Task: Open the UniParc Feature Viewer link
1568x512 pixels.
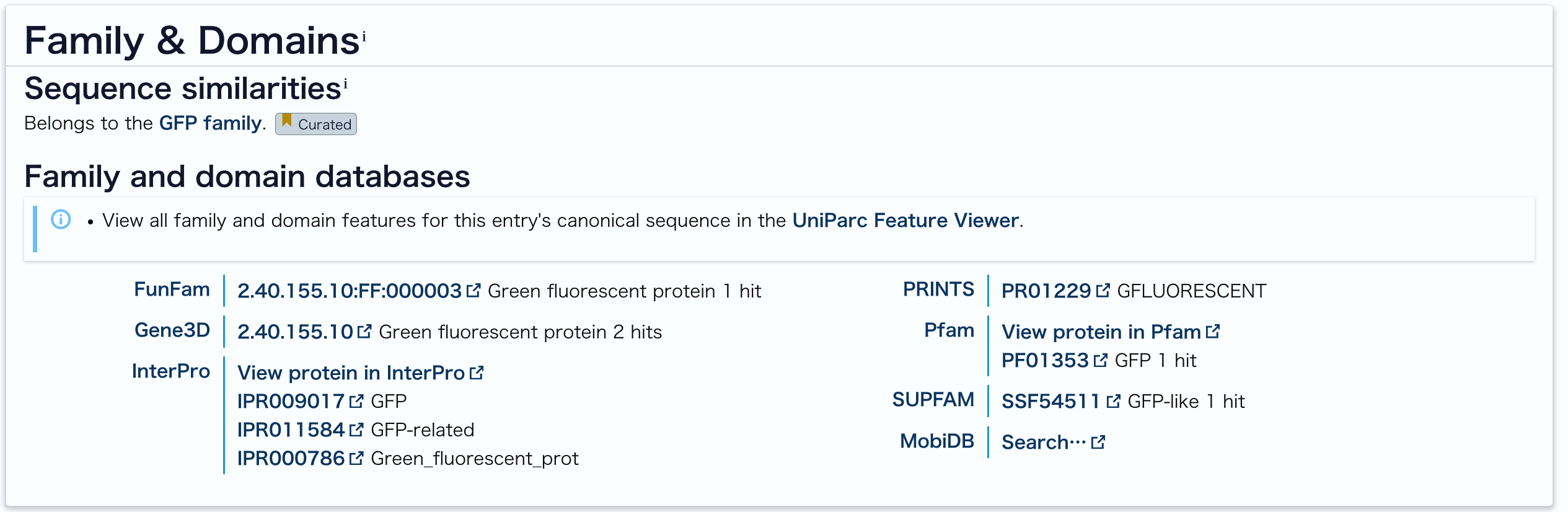Action: 905,220
